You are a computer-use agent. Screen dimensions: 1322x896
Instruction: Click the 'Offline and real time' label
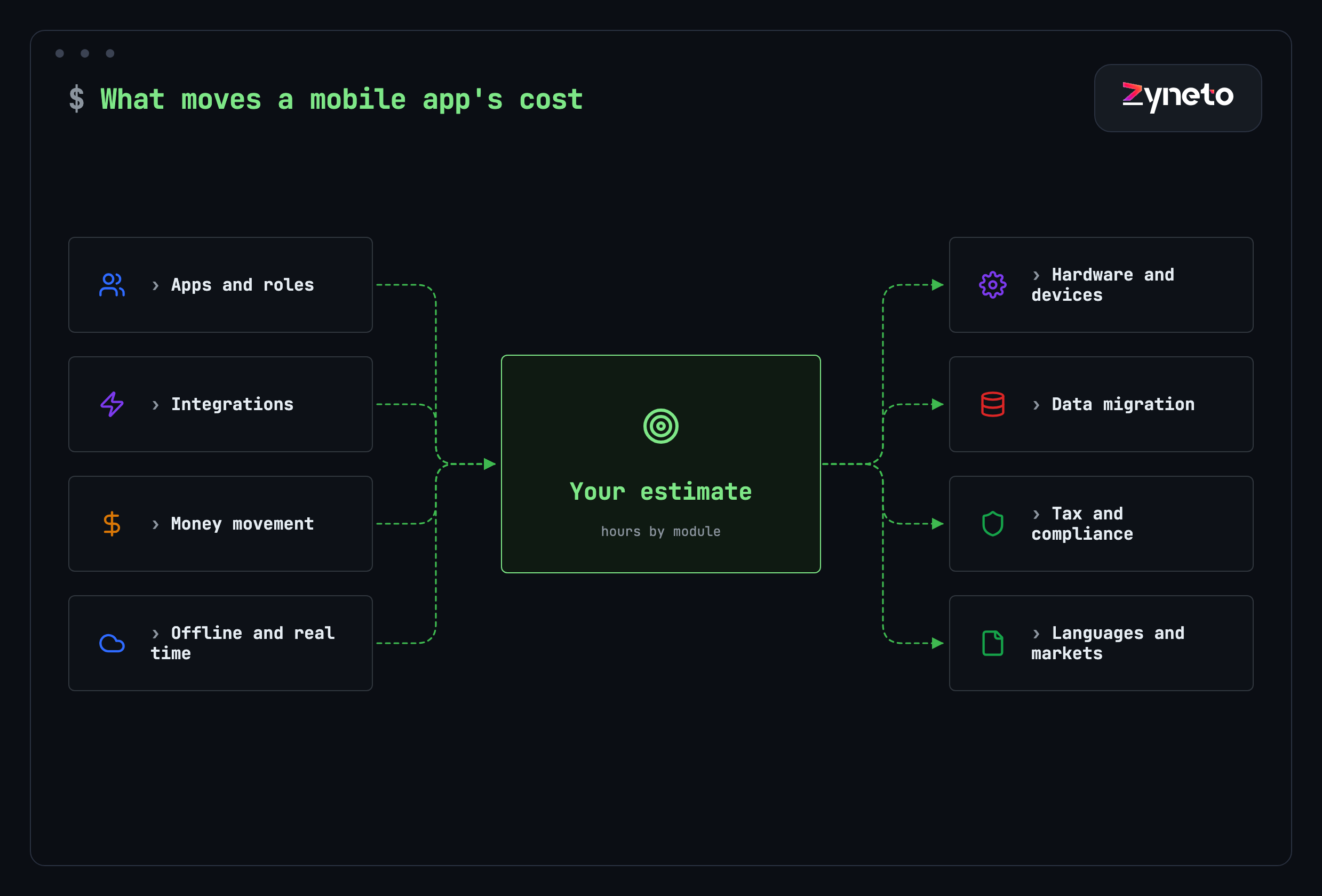coord(243,643)
